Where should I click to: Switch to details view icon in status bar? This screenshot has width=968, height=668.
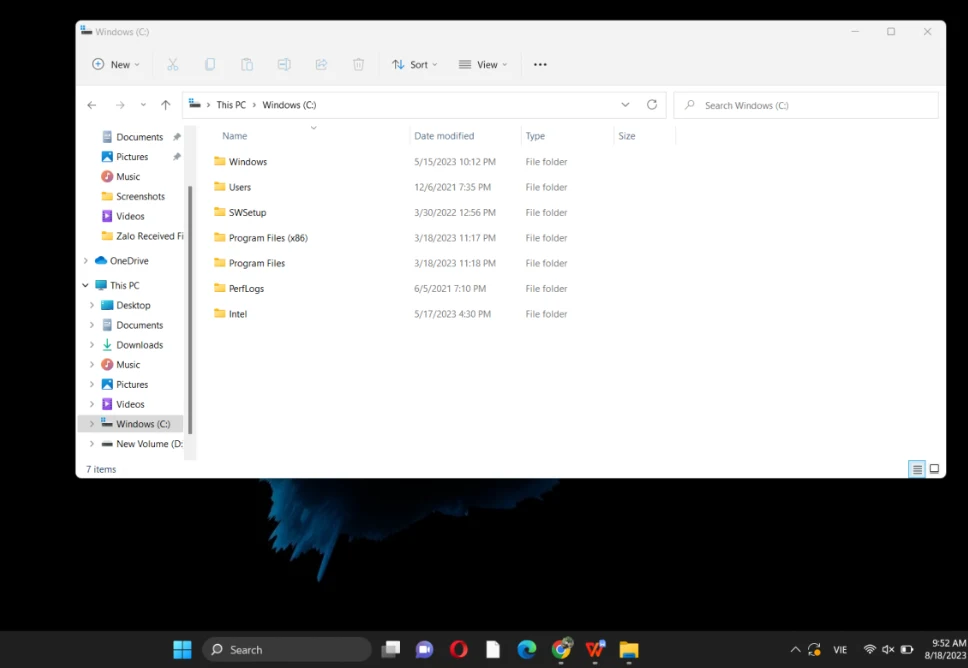point(917,469)
